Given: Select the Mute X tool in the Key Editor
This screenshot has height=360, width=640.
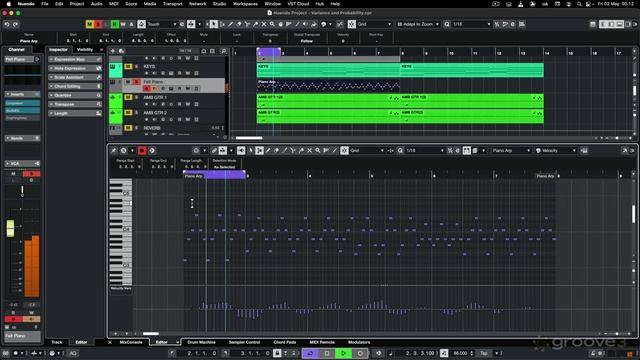Looking at the screenshot, I should (309, 151).
